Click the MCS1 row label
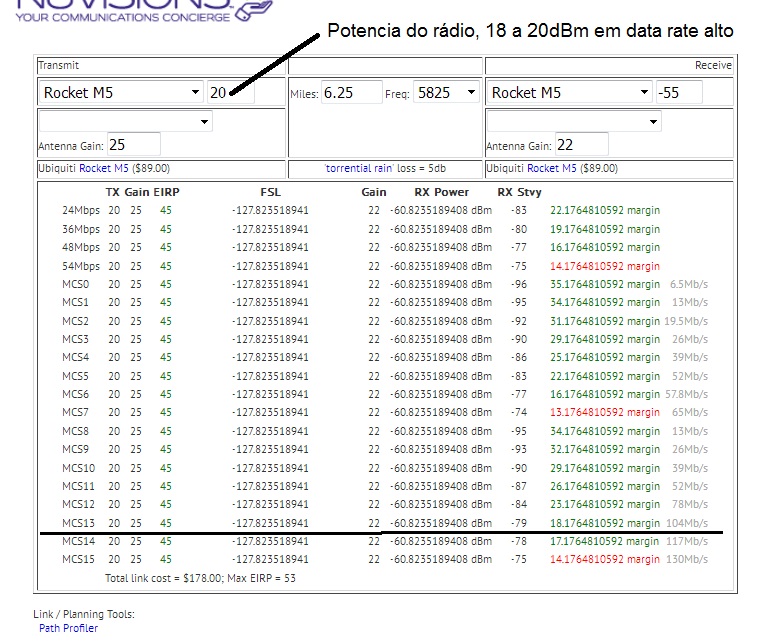760x642 pixels. click(x=76, y=302)
